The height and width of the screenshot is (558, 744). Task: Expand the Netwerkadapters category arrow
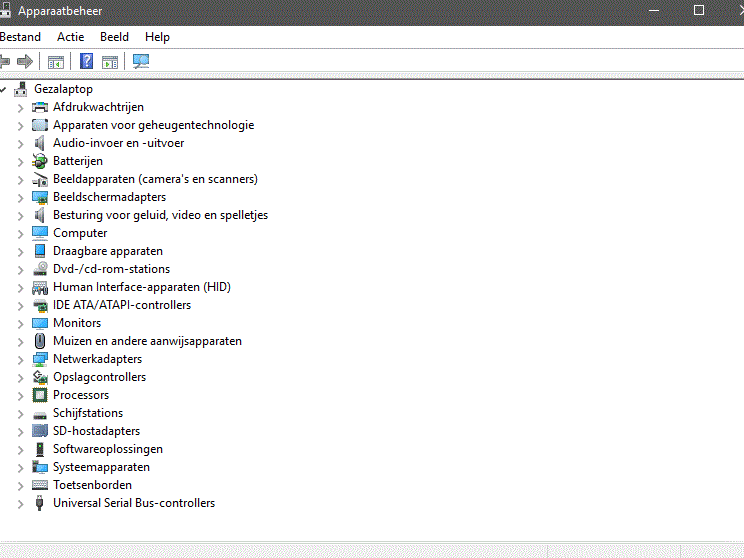click(20, 360)
